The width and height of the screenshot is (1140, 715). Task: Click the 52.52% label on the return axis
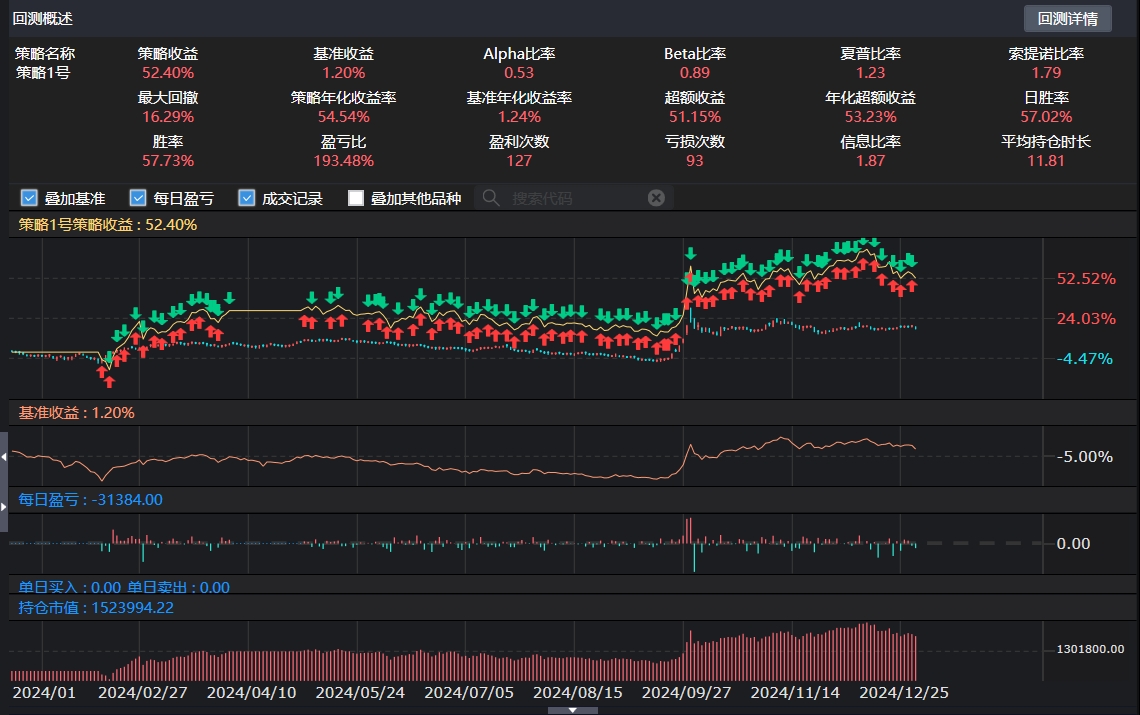[x=1086, y=279]
